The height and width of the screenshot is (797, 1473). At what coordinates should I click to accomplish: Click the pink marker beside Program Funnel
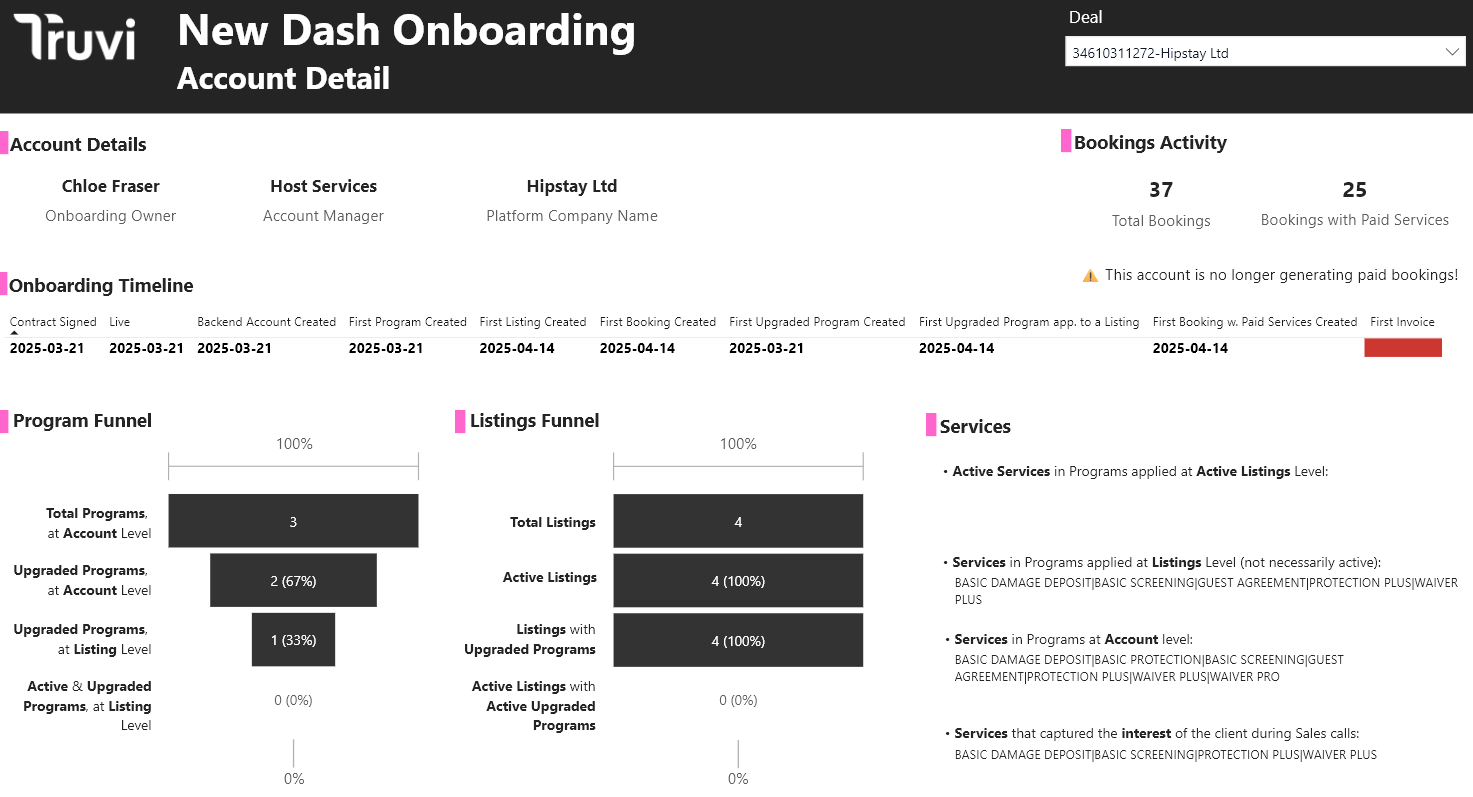(x=4, y=421)
